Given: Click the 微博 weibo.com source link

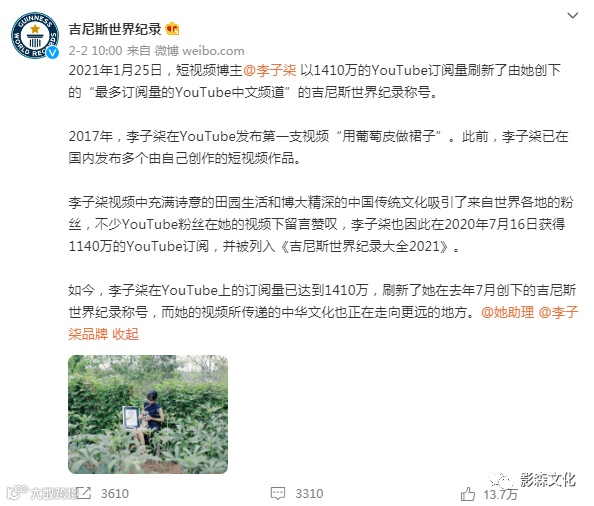Looking at the screenshot, I should tap(199, 50).
